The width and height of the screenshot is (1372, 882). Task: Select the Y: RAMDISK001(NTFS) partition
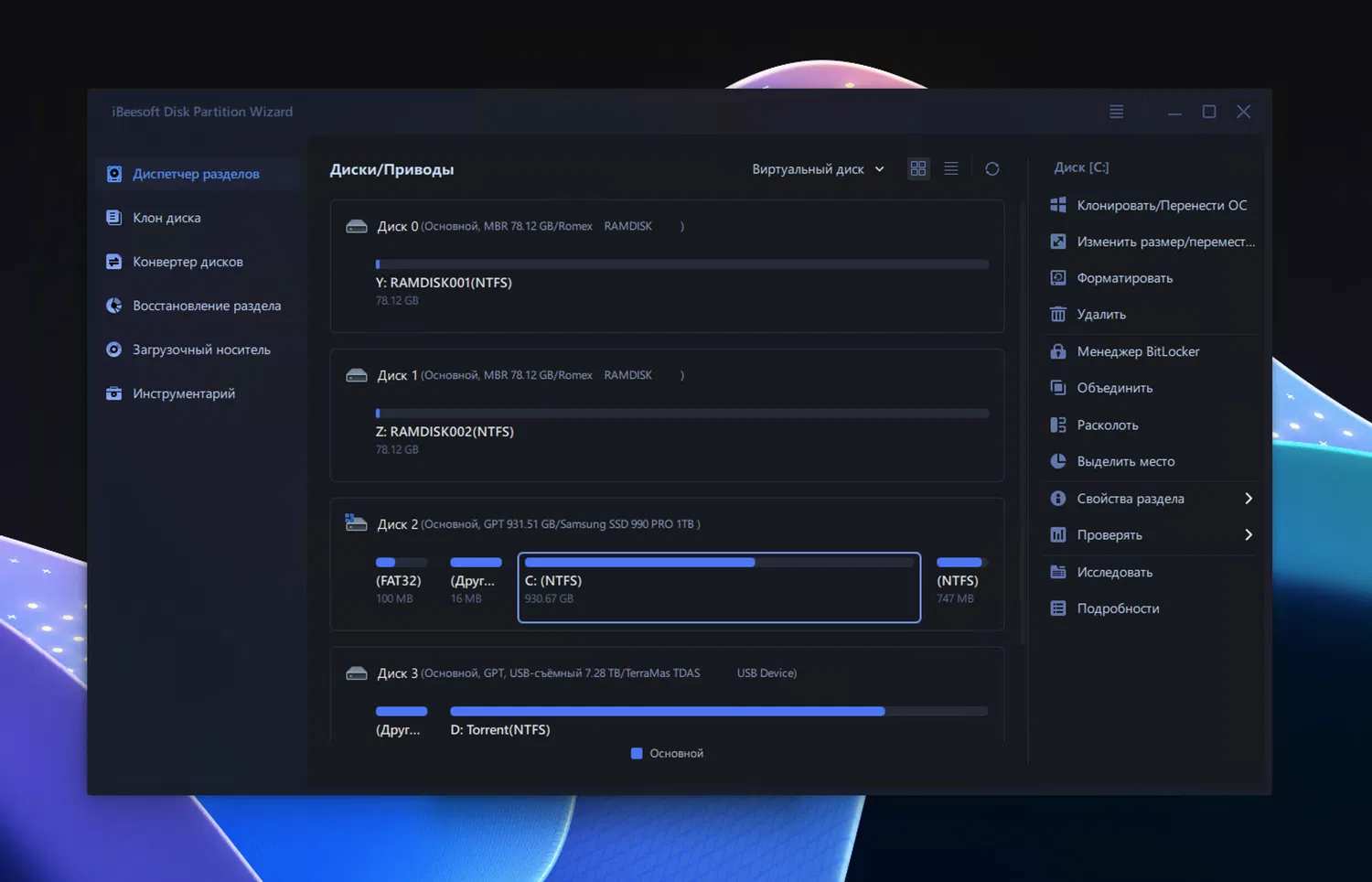coord(682,283)
